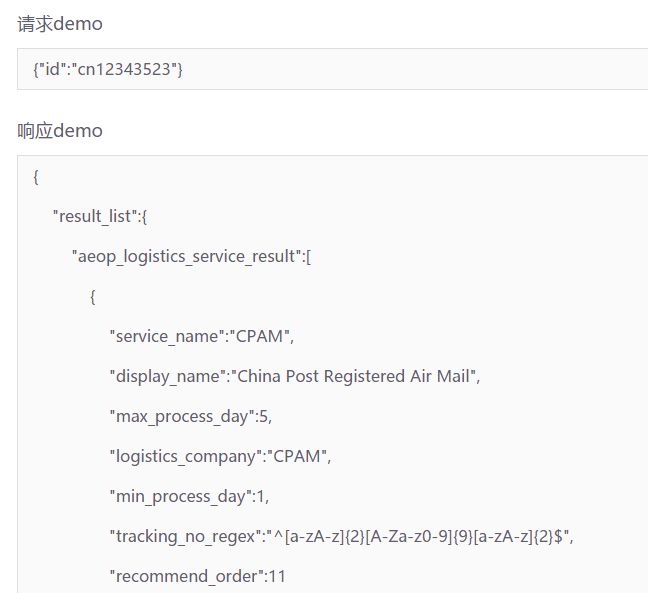Click the request JSON with id cn12343523
648x593 pixels.
pyautogui.click(x=108, y=69)
